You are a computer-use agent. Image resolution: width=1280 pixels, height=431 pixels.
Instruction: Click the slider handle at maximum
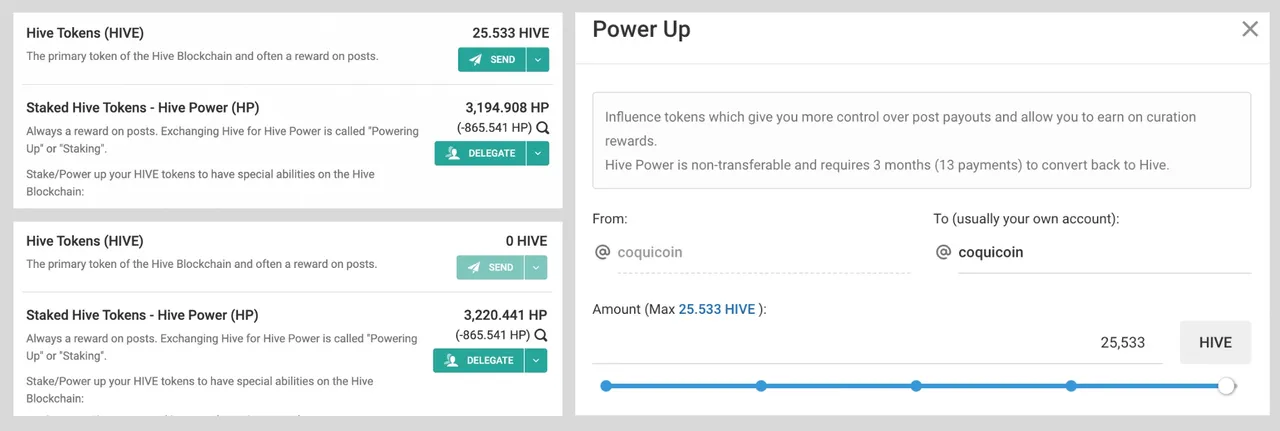pos(1226,386)
